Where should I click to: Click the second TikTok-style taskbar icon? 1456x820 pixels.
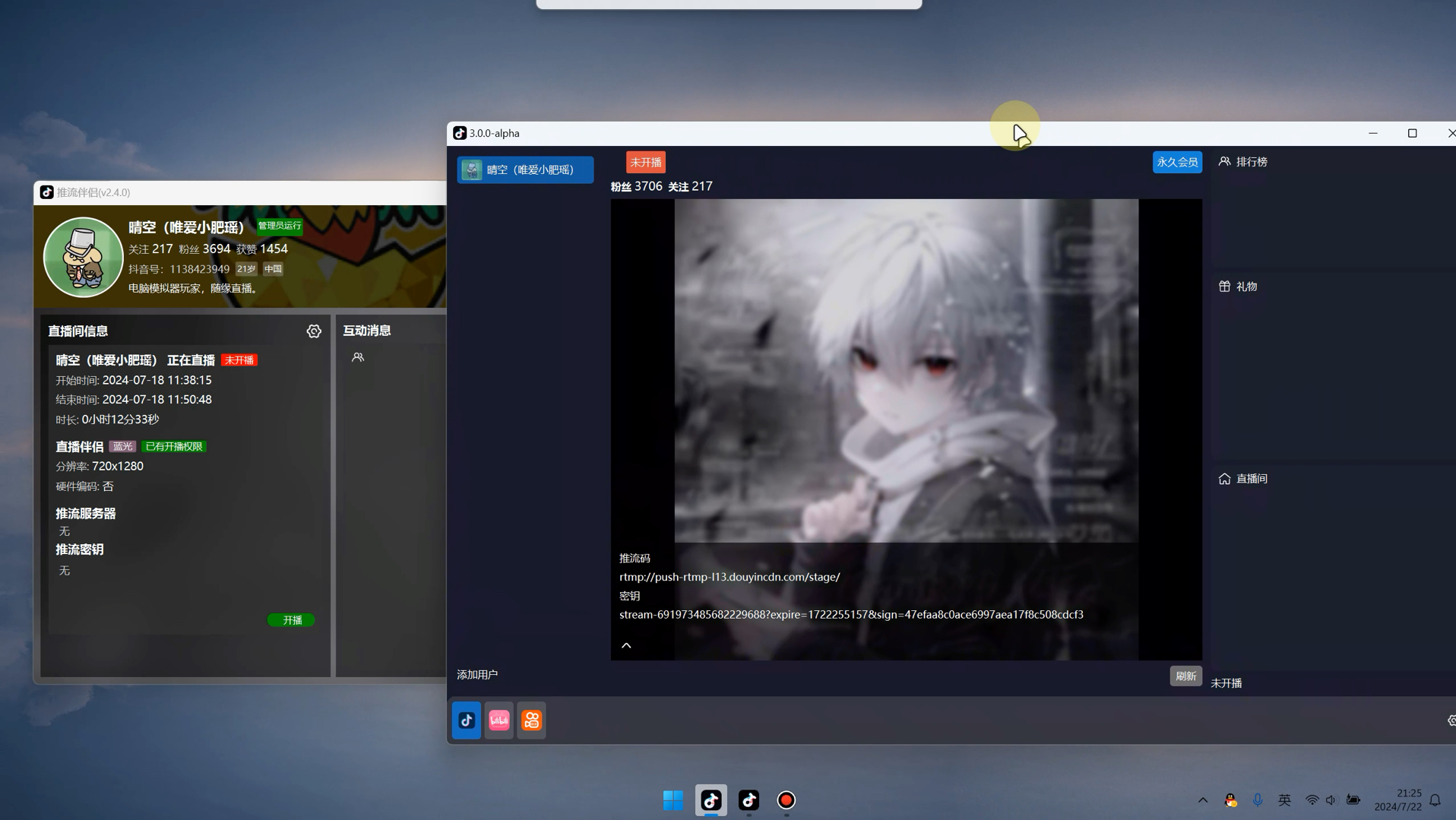click(749, 800)
